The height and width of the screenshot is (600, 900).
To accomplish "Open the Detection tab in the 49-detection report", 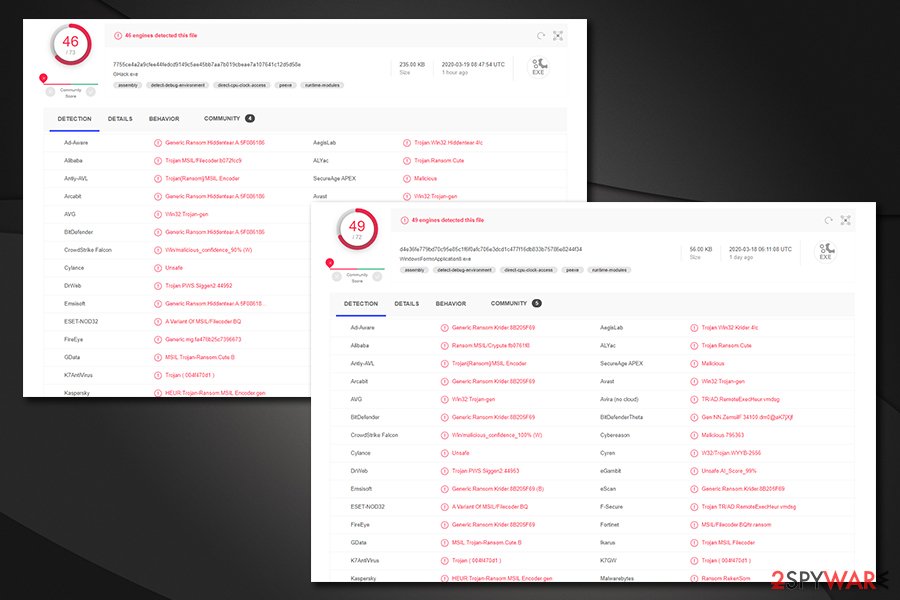I will tap(361, 304).
